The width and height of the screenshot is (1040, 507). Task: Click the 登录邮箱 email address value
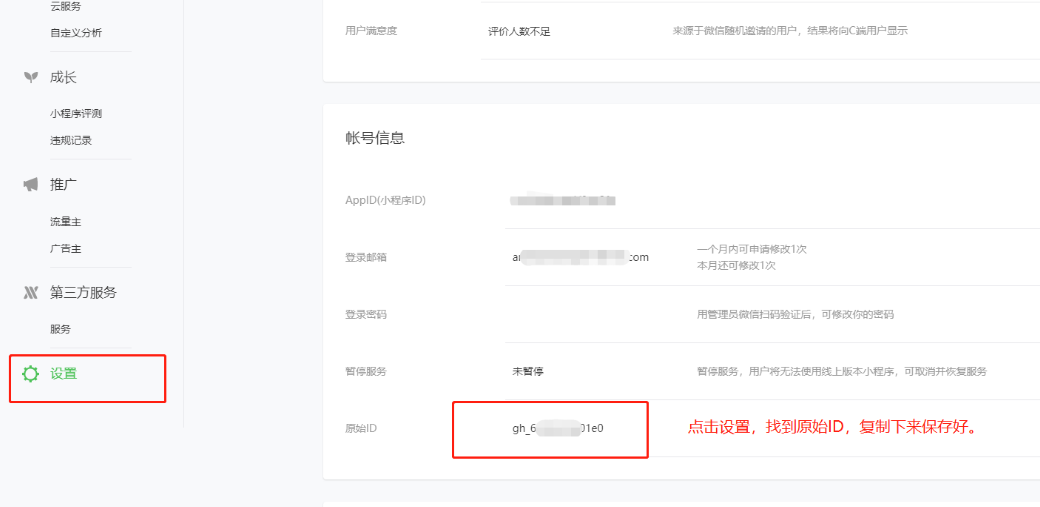click(x=580, y=257)
